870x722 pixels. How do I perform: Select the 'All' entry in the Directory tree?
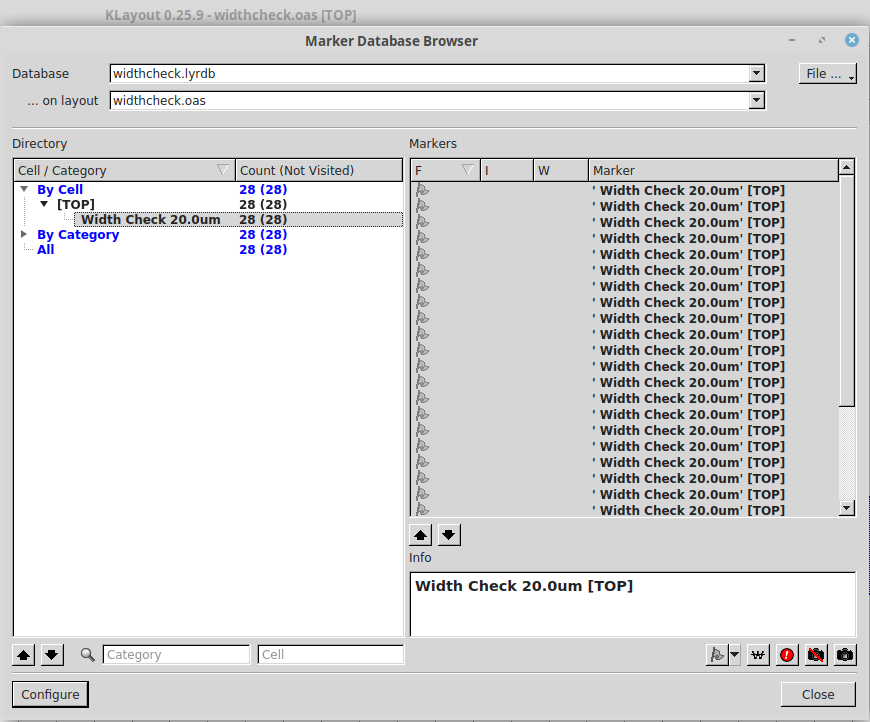45,249
